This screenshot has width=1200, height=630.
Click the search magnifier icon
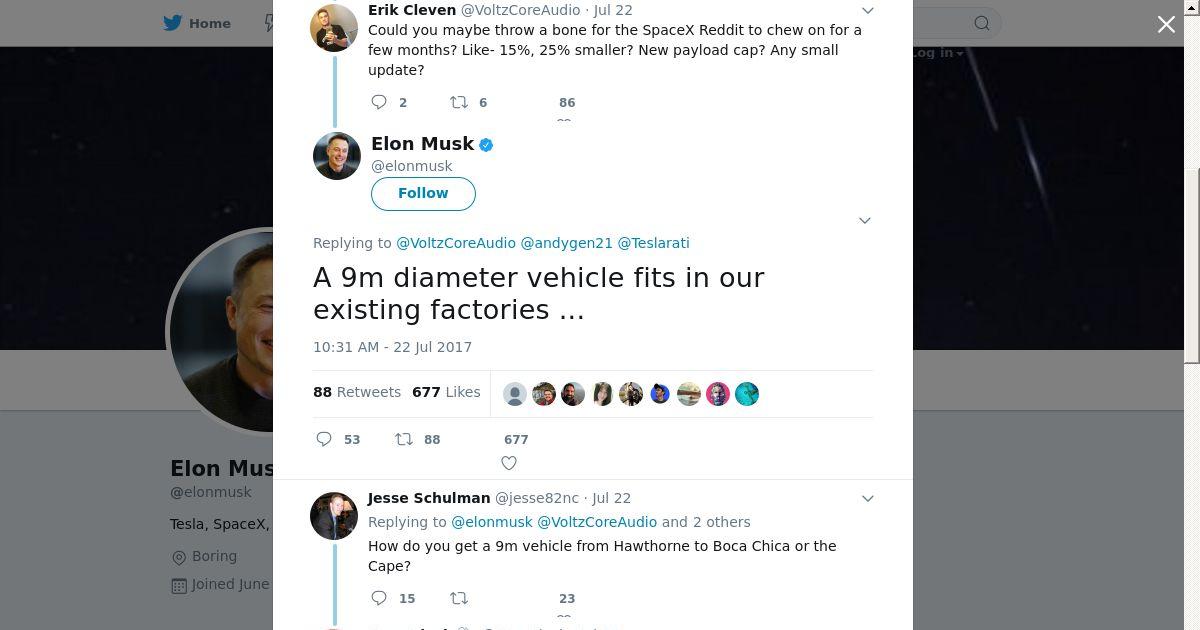tap(982, 23)
